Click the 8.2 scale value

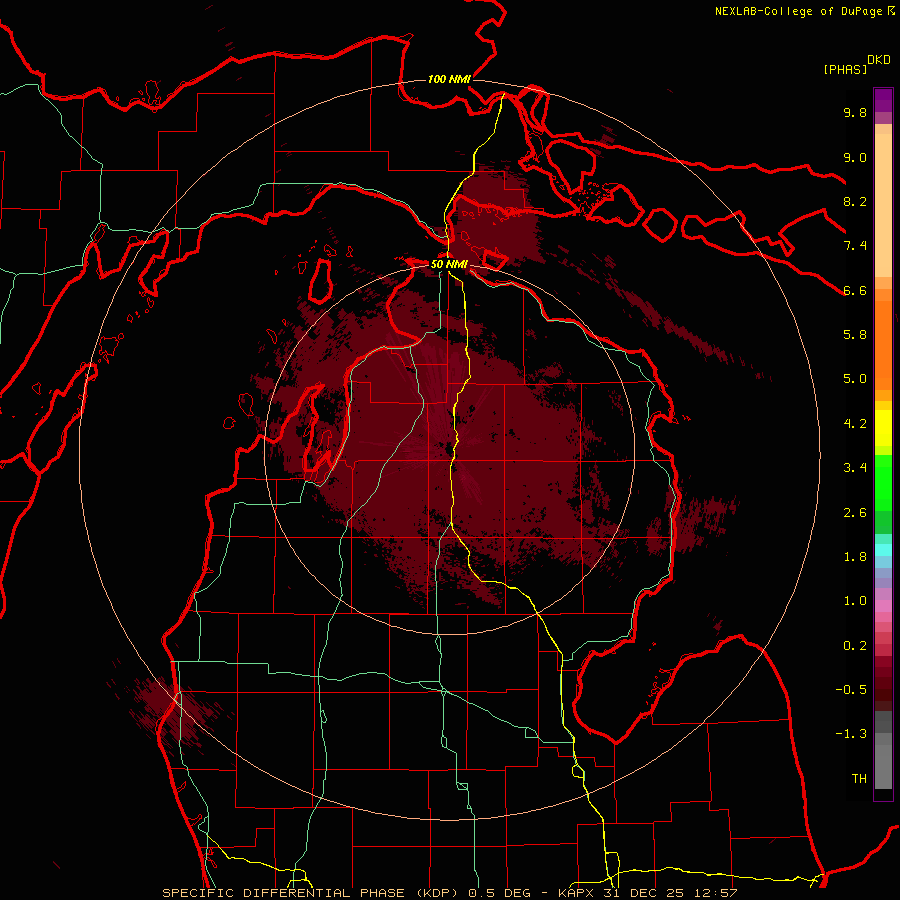click(855, 201)
